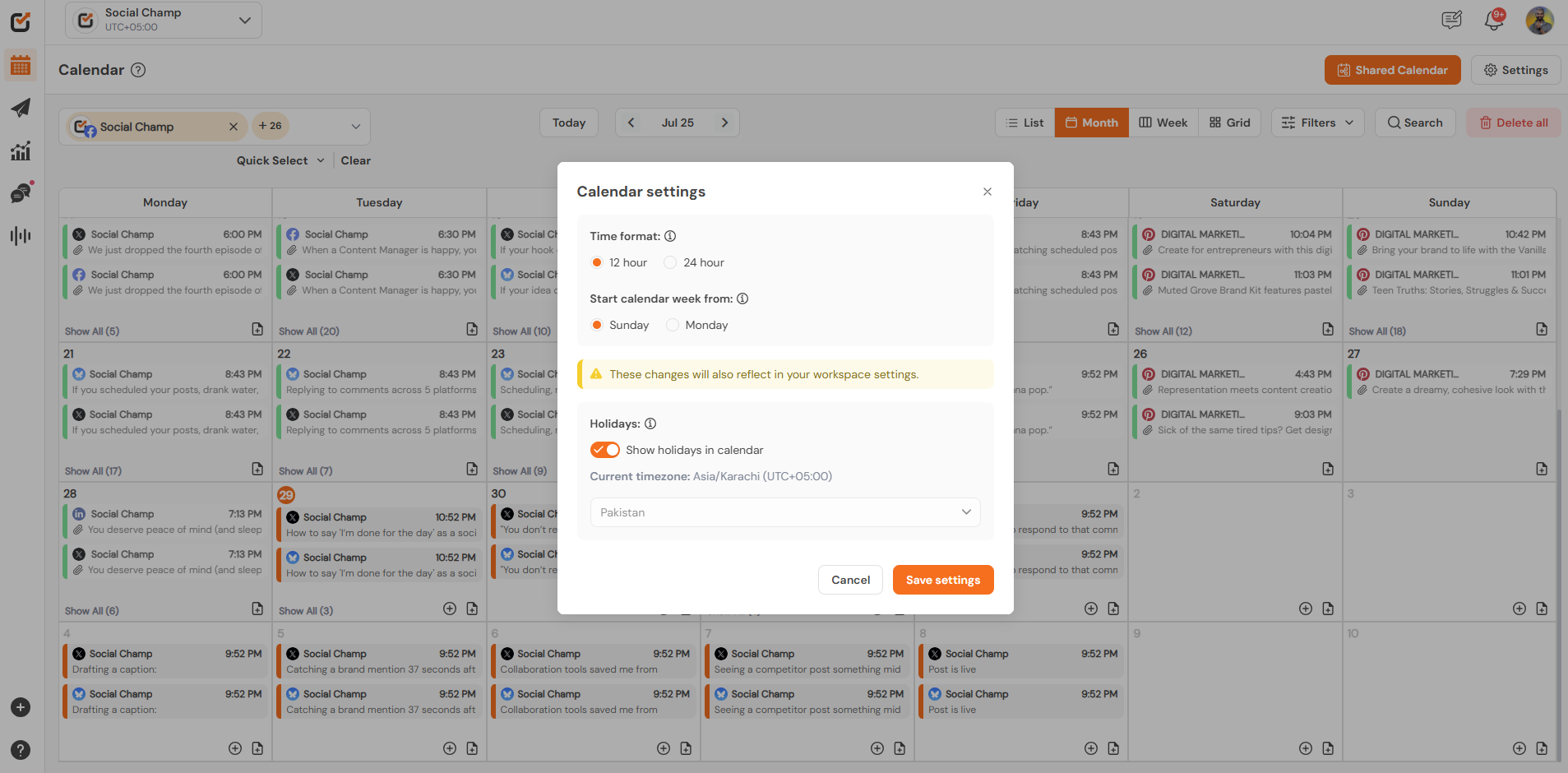
Task: Open the Analytics chart sidebar icon
Action: 21,150
